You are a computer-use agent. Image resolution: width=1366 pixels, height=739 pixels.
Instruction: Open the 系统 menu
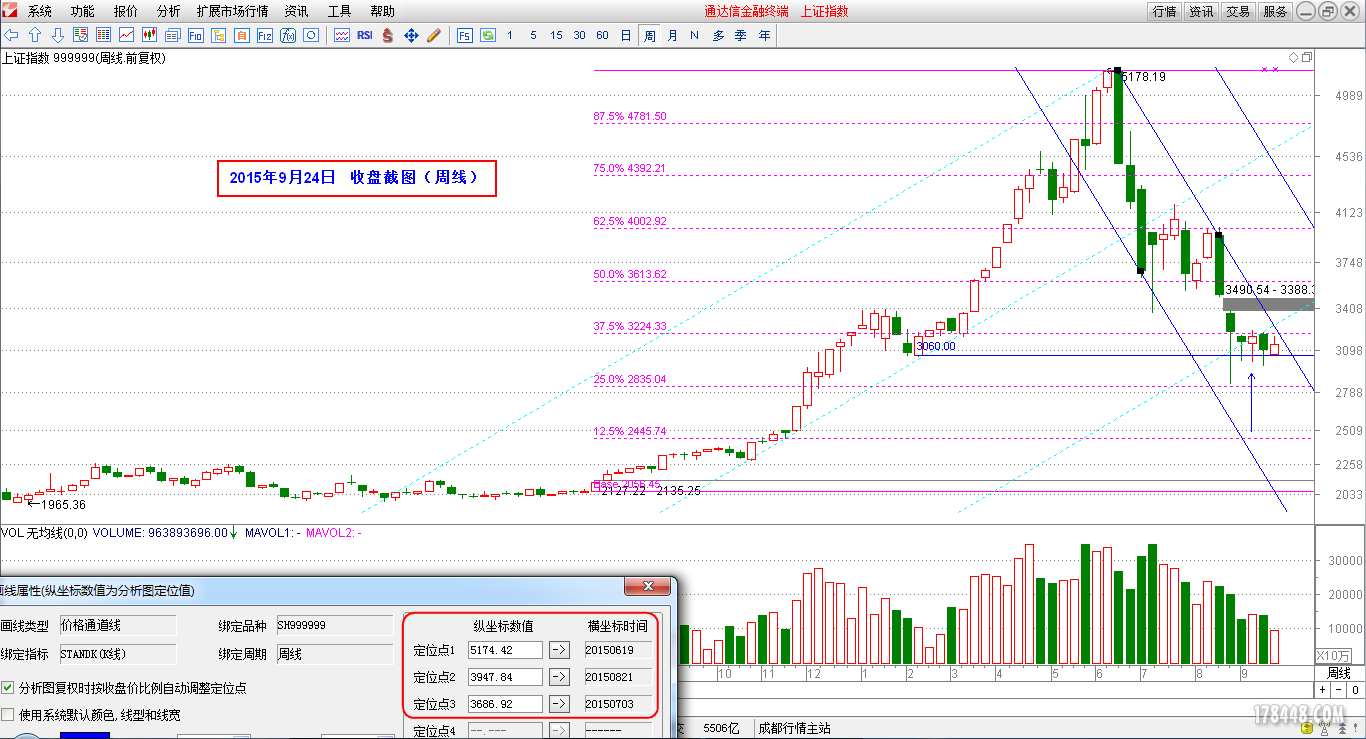(40, 11)
